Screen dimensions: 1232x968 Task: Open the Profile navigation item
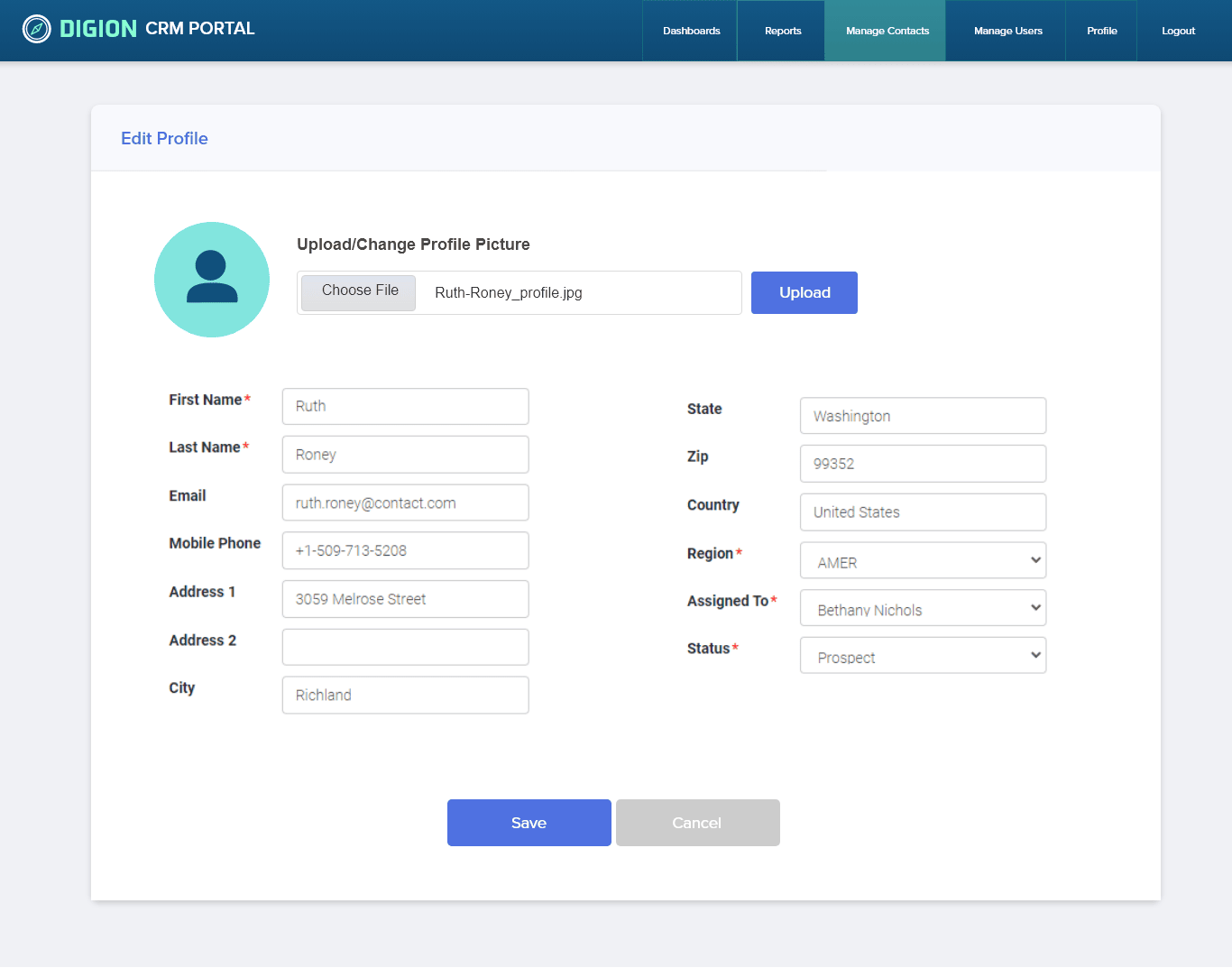[x=1101, y=31]
